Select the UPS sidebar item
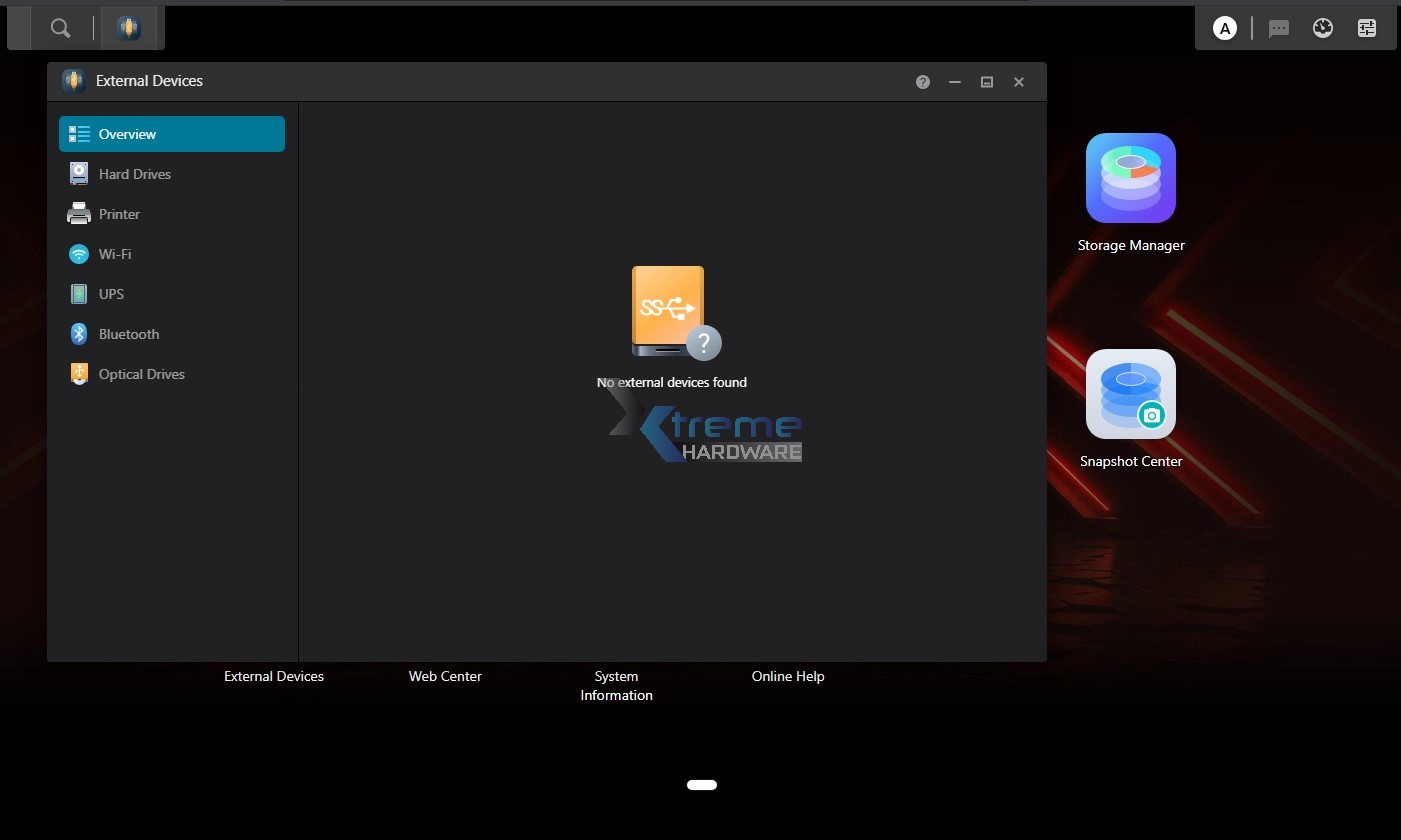Screen dimensions: 1401x840 click(x=111, y=294)
